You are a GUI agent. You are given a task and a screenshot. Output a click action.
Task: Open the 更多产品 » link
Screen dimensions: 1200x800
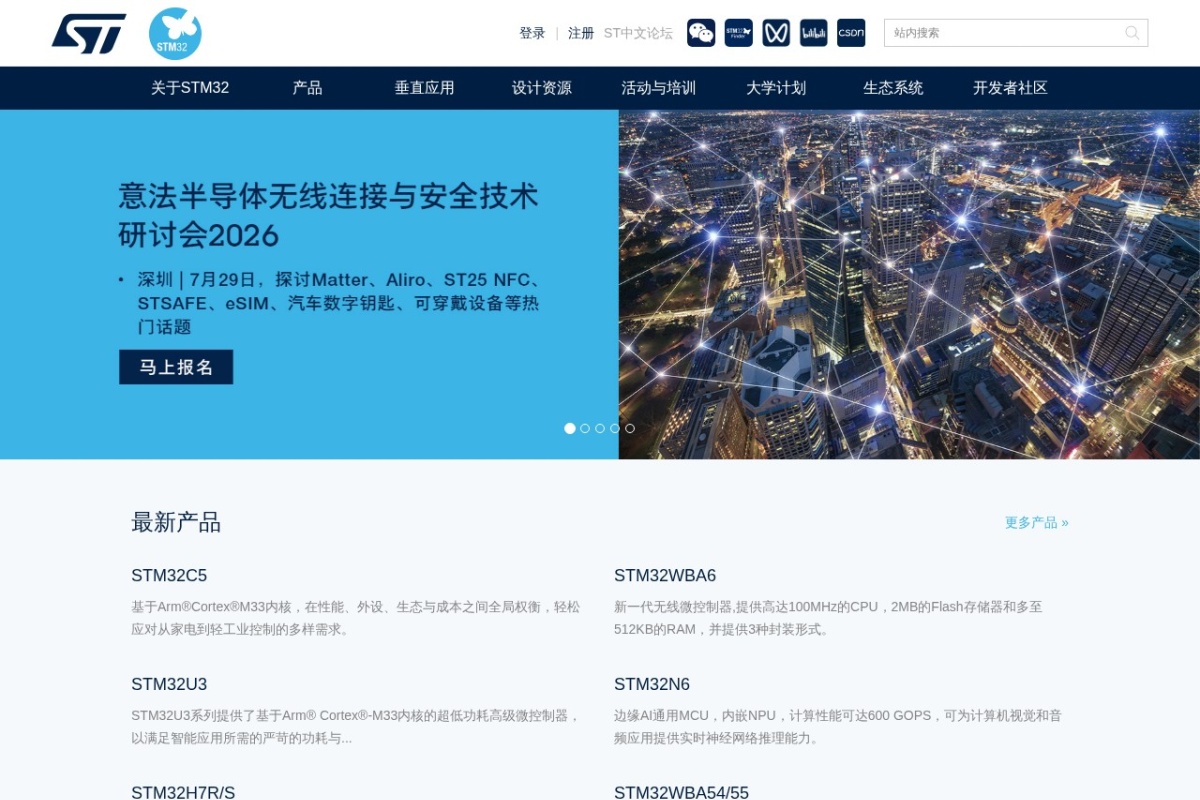click(1036, 522)
